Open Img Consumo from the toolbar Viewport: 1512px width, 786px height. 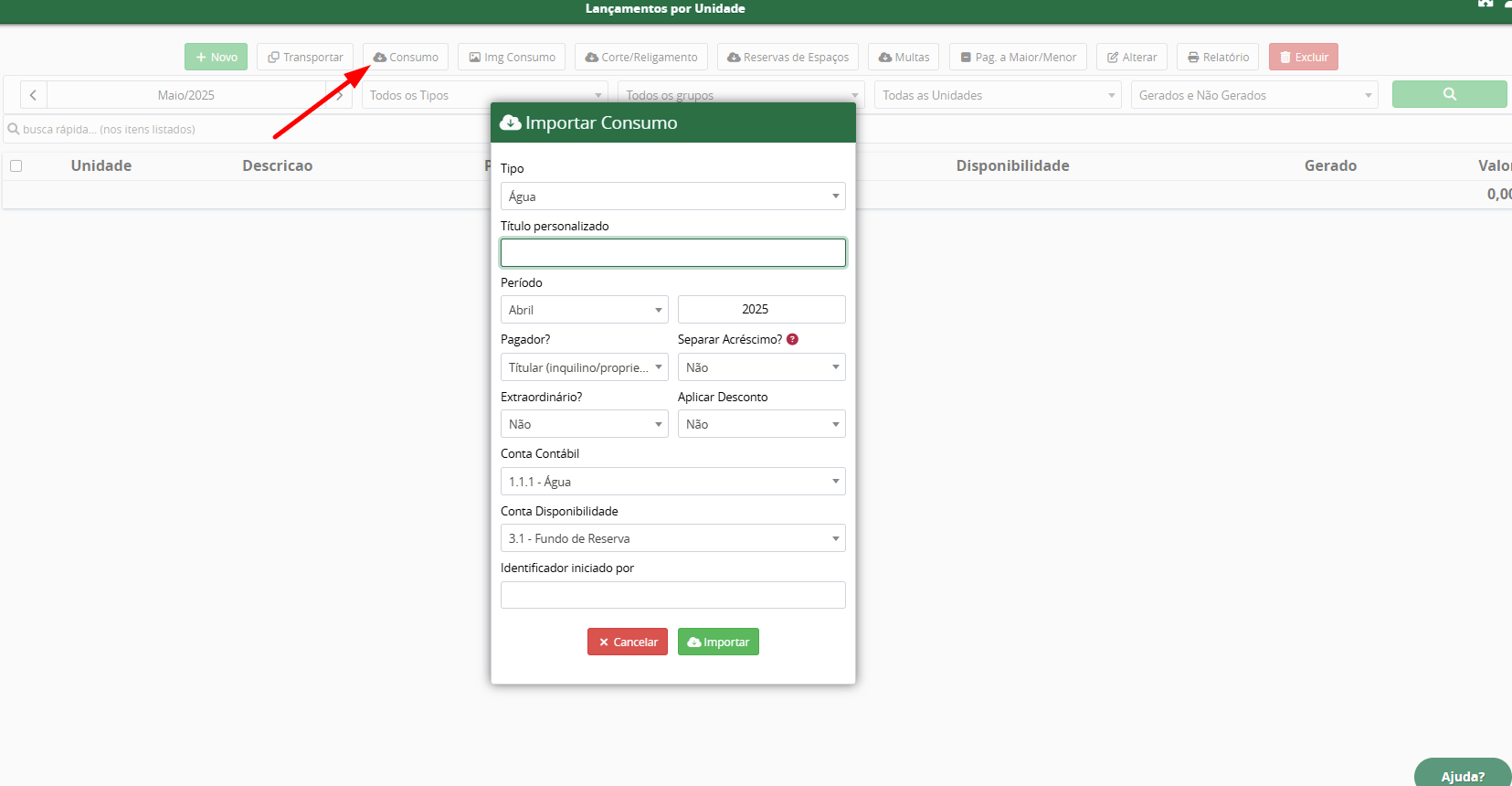[512, 57]
